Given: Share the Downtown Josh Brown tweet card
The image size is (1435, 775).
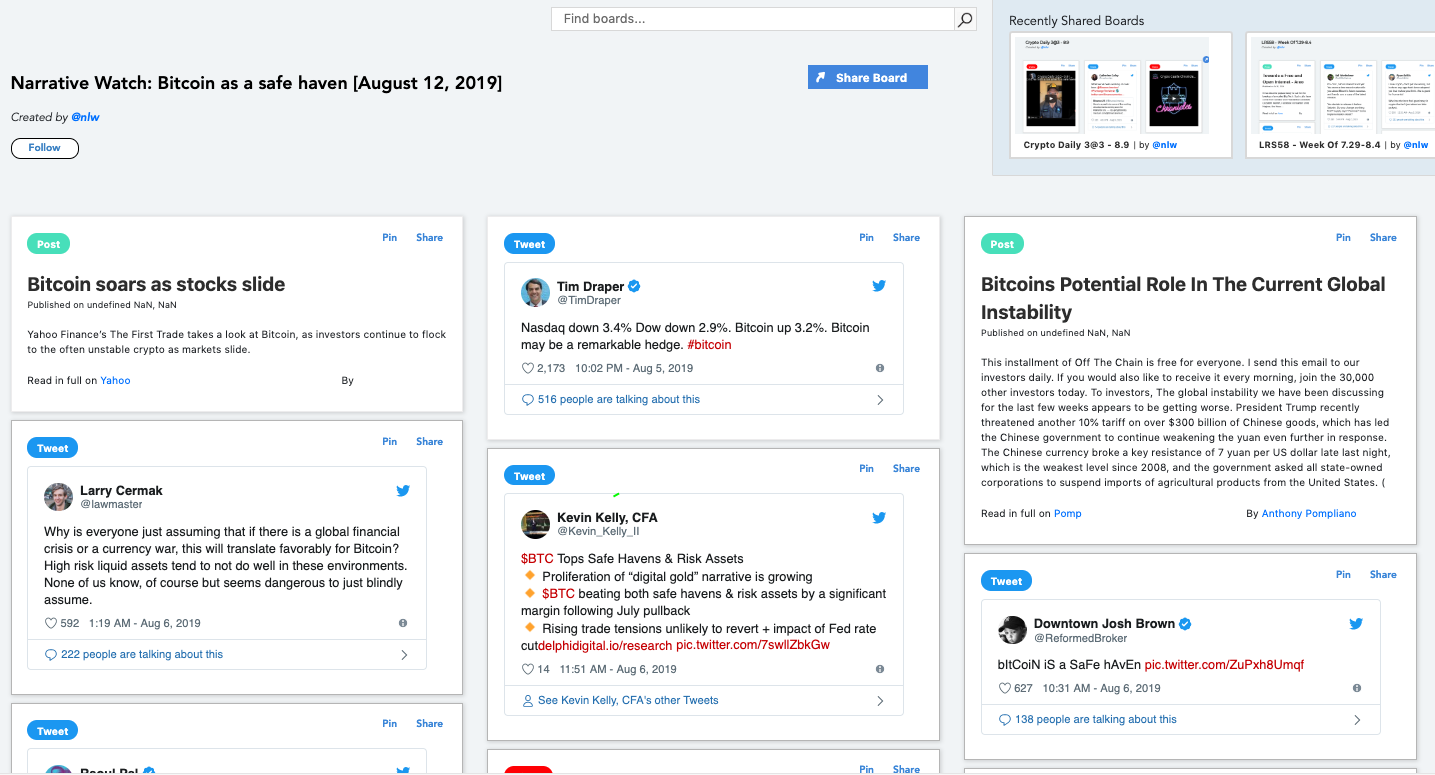Looking at the screenshot, I should tap(1384, 575).
